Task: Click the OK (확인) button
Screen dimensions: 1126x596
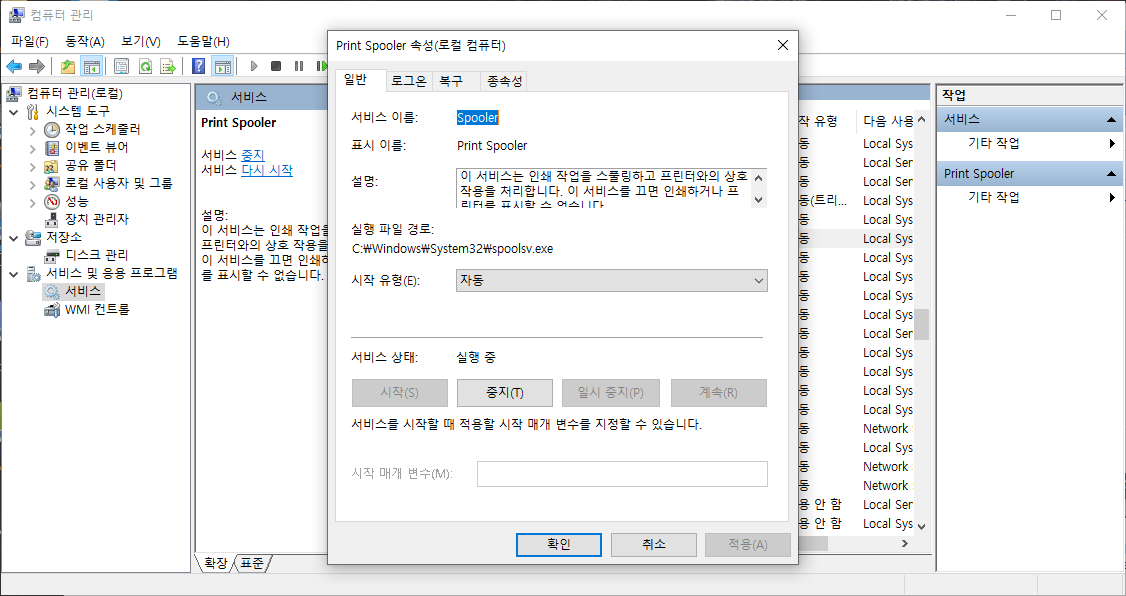Action: coord(559,544)
